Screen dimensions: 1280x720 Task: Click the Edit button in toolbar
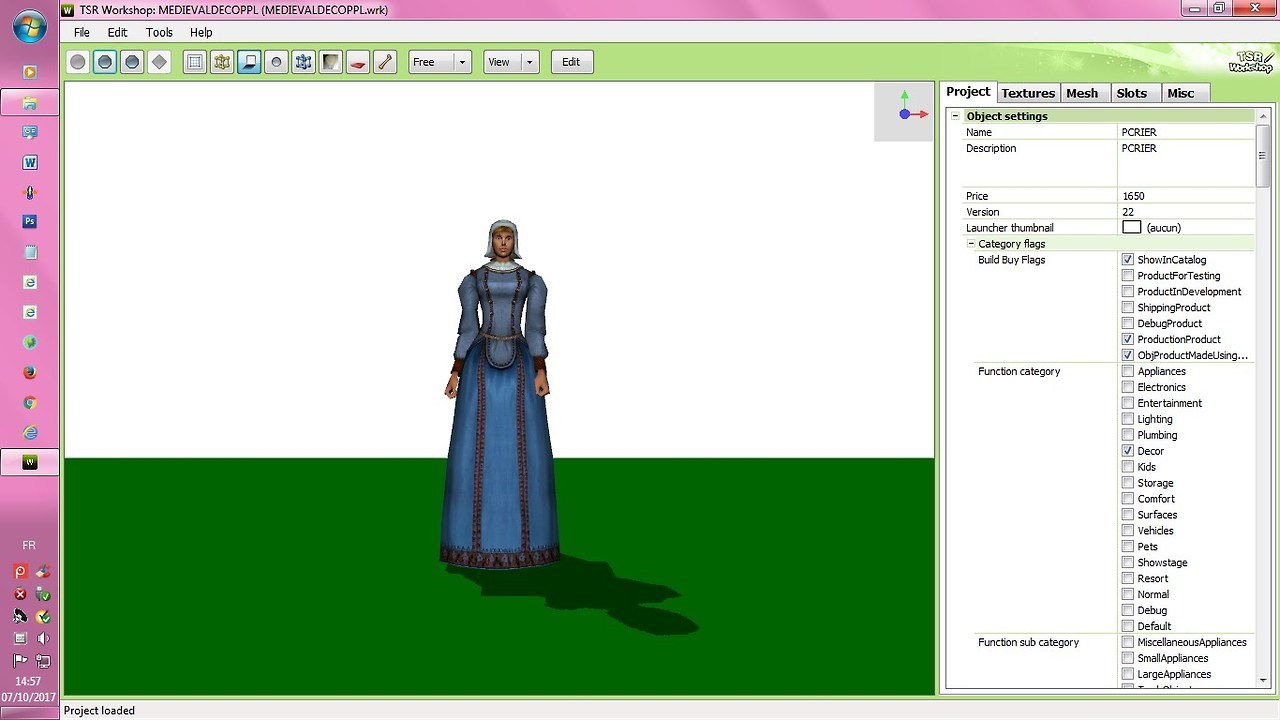pyautogui.click(x=571, y=62)
